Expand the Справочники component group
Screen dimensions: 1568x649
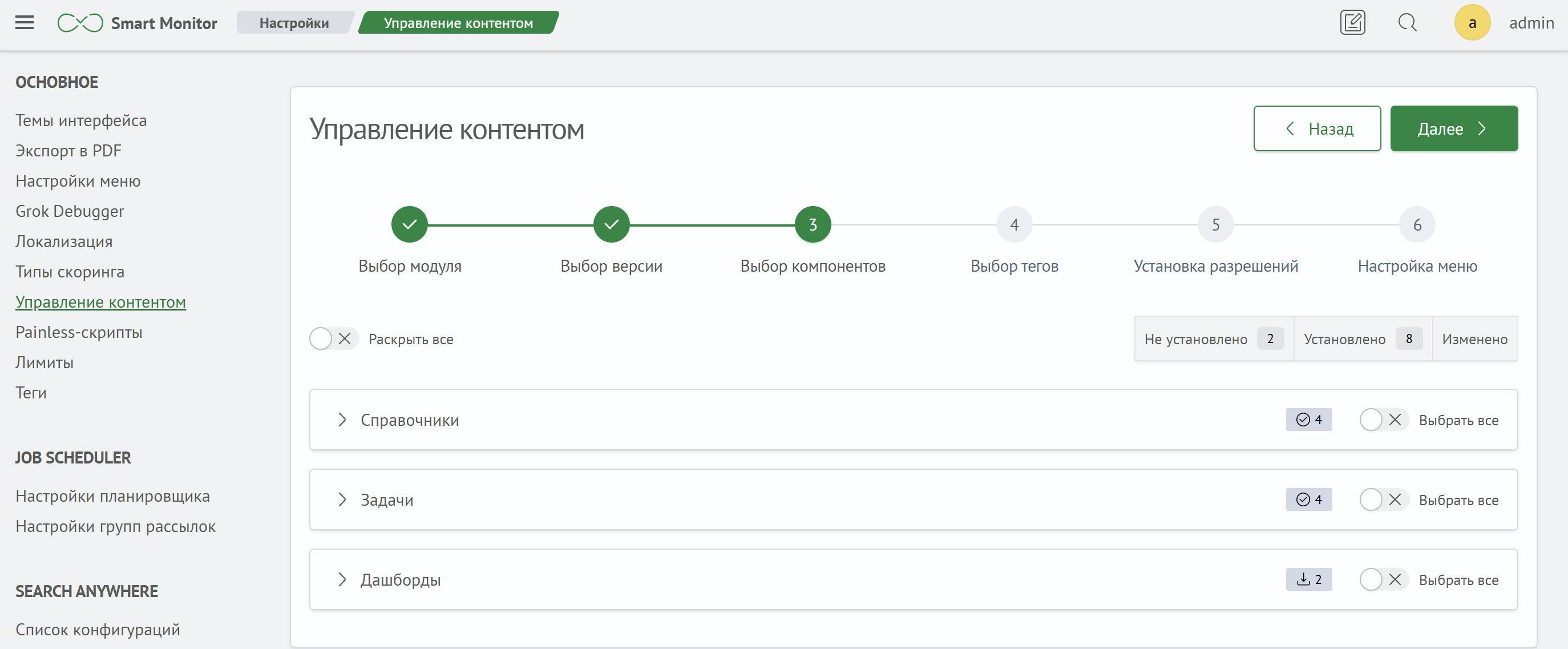342,420
